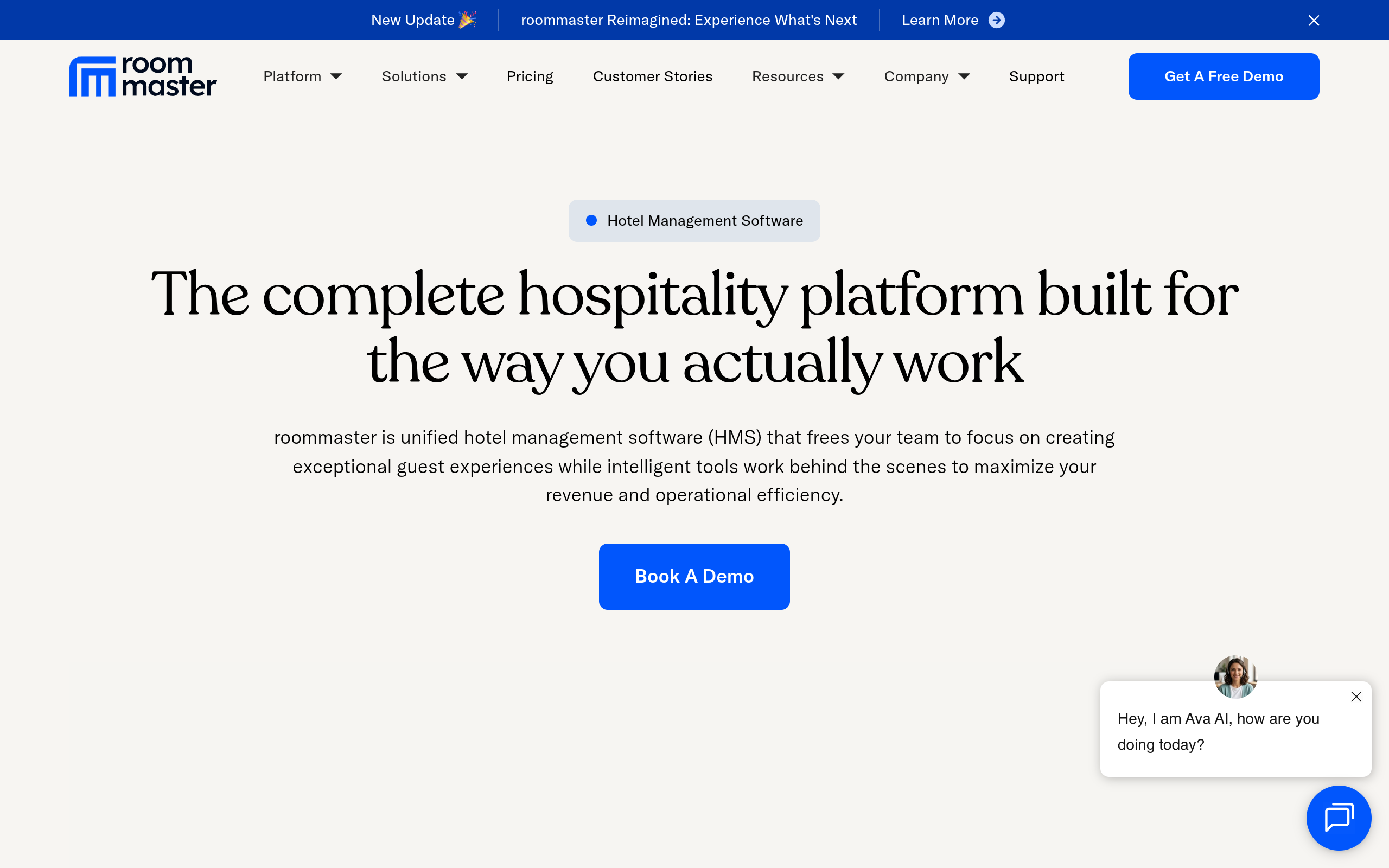Click the Hotel Management Software badge

coord(694,221)
